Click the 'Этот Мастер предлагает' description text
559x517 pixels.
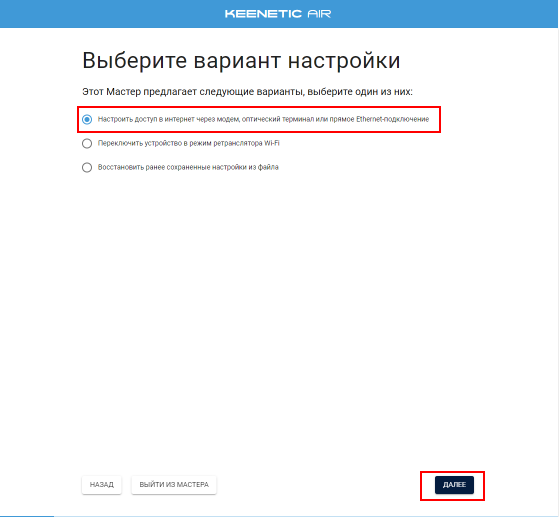[247, 92]
